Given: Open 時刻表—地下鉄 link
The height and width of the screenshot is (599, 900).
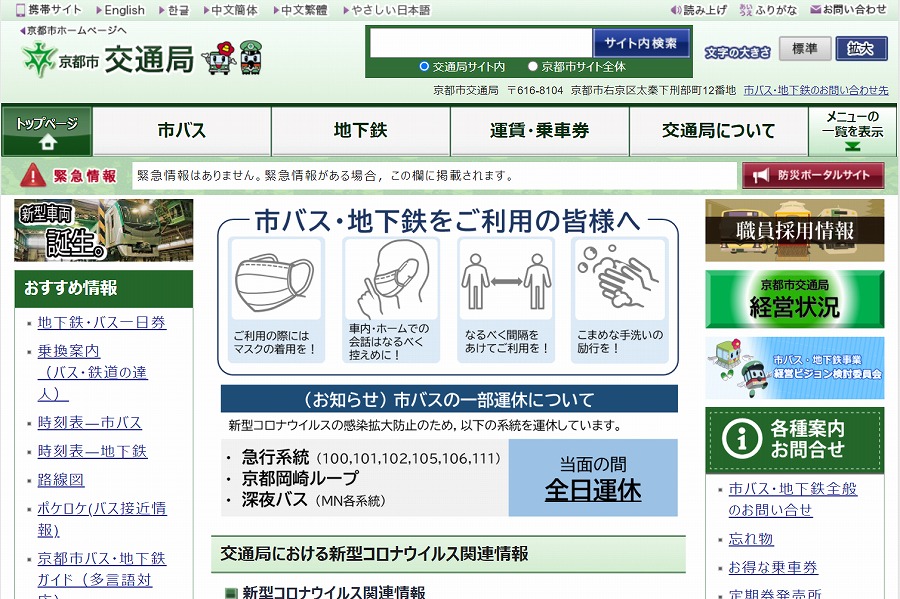Looking at the screenshot, I should [x=92, y=452].
